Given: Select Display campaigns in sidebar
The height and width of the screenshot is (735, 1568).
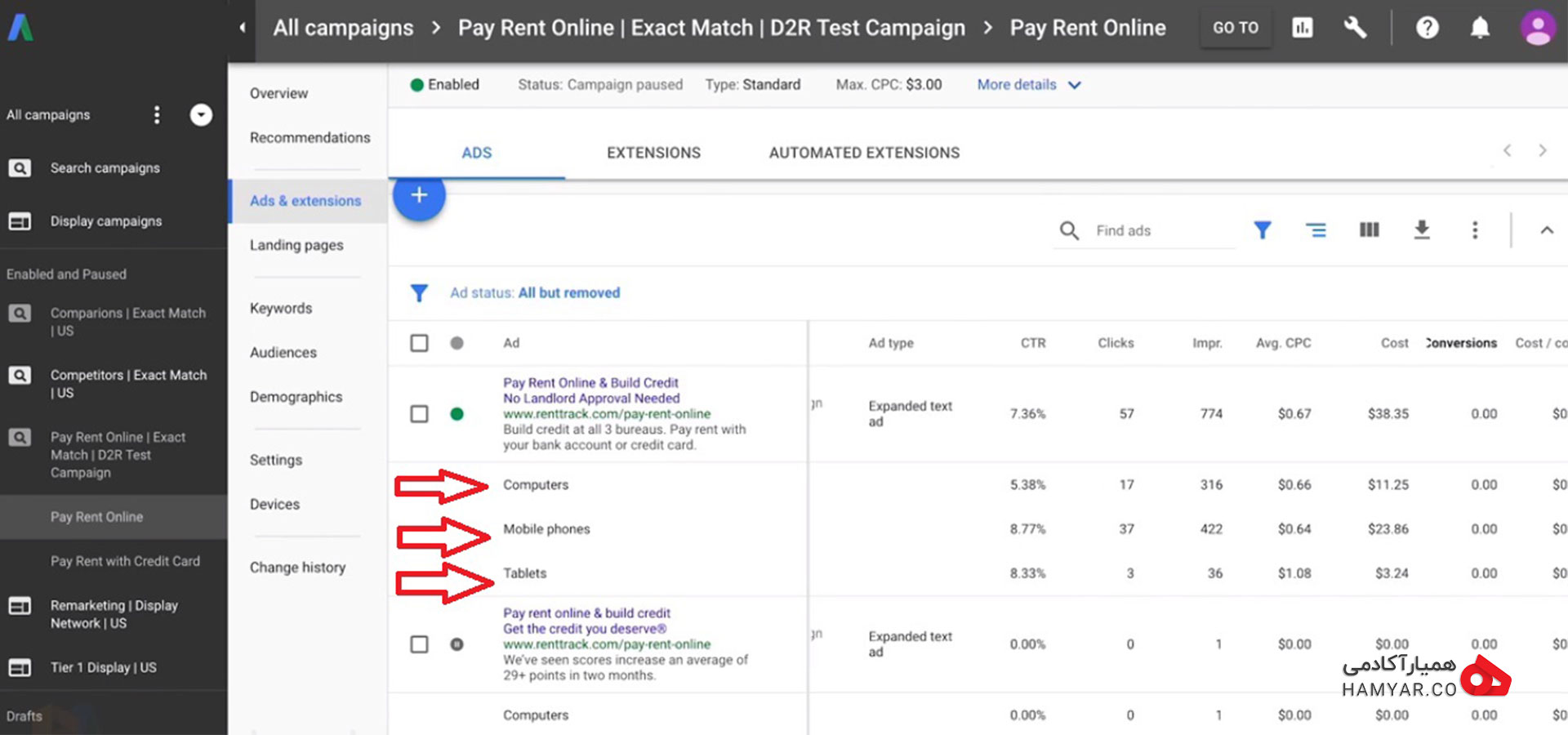Looking at the screenshot, I should 105,221.
